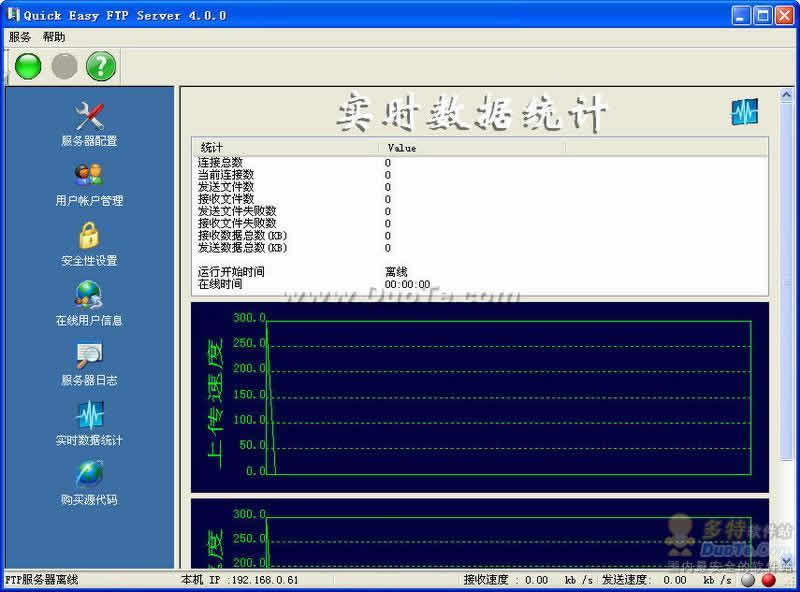Open 购买源代码 browser icon

(89, 474)
